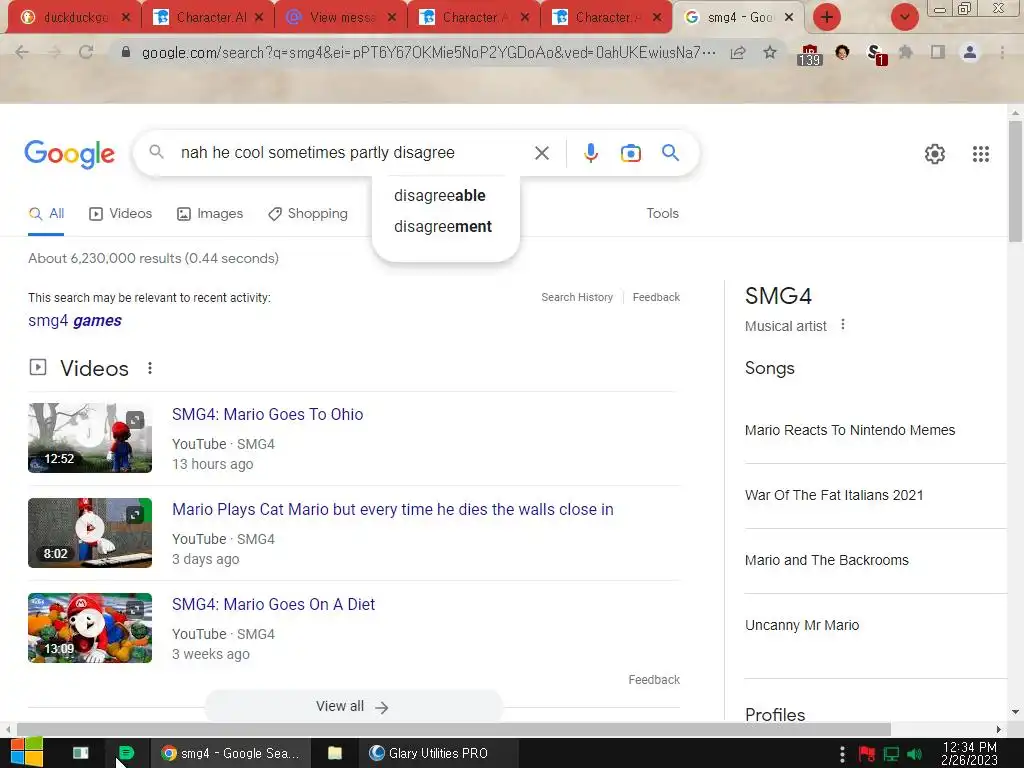Bookmark this page with the star icon

(770, 52)
